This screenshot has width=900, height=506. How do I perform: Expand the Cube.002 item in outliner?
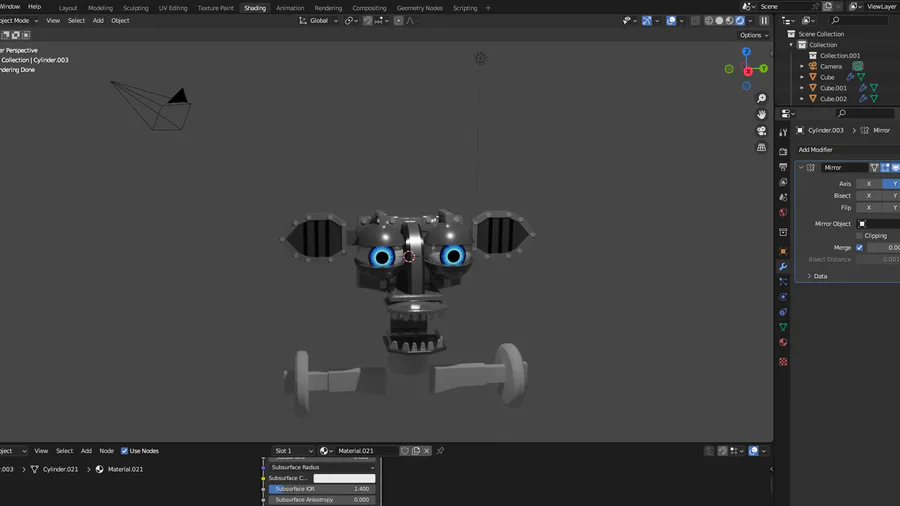click(802, 99)
